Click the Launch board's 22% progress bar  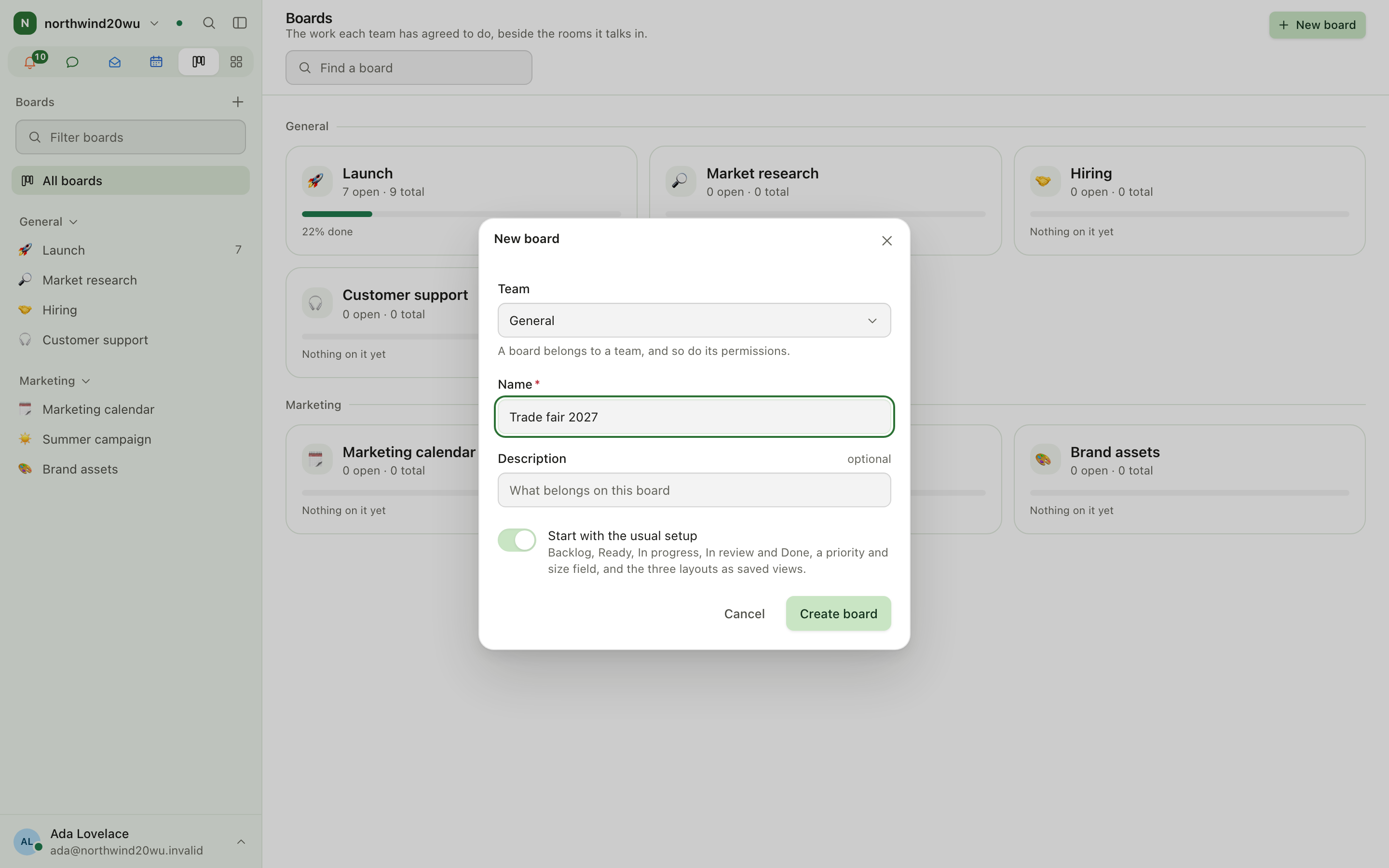click(462, 214)
